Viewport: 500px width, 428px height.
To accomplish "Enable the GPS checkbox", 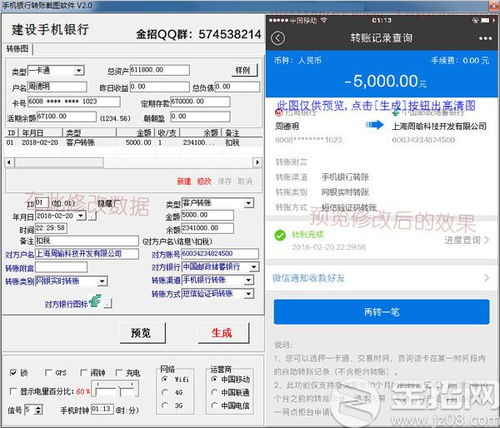I will [48, 372].
